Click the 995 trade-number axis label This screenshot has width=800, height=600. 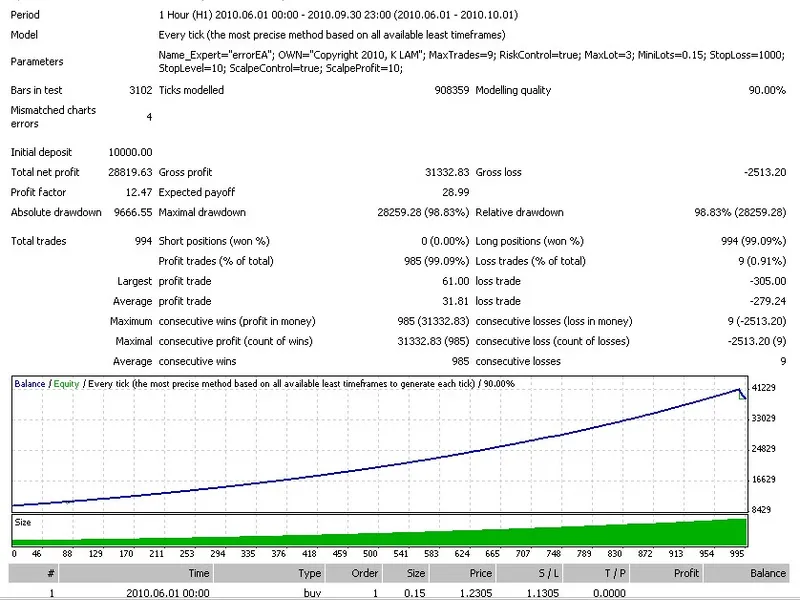pyautogui.click(x=737, y=554)
